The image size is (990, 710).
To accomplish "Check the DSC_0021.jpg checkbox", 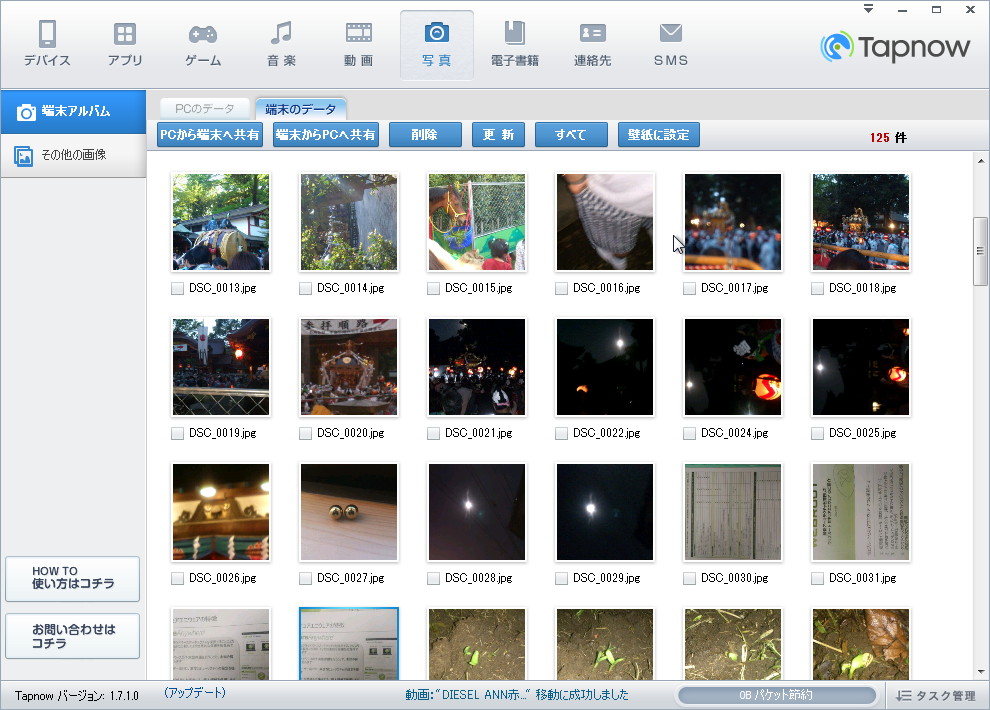I will [x=434, y=434].
